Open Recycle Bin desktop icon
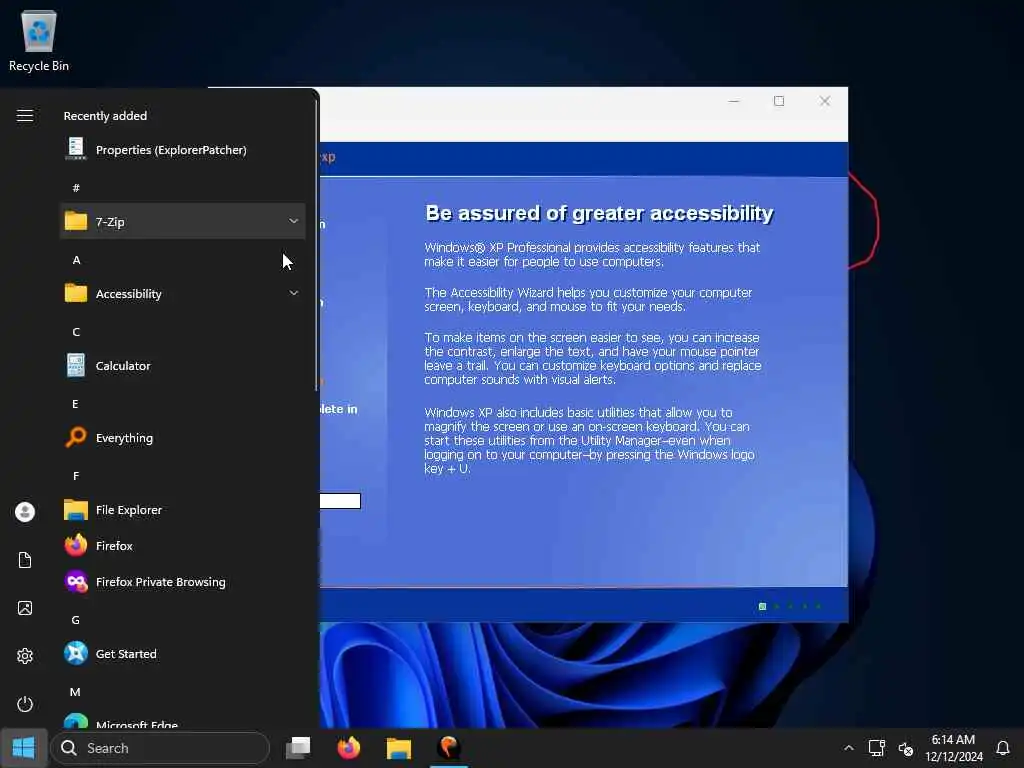Image resolution: width=1024 pixels, height=768 pixels. pos(39,40)
